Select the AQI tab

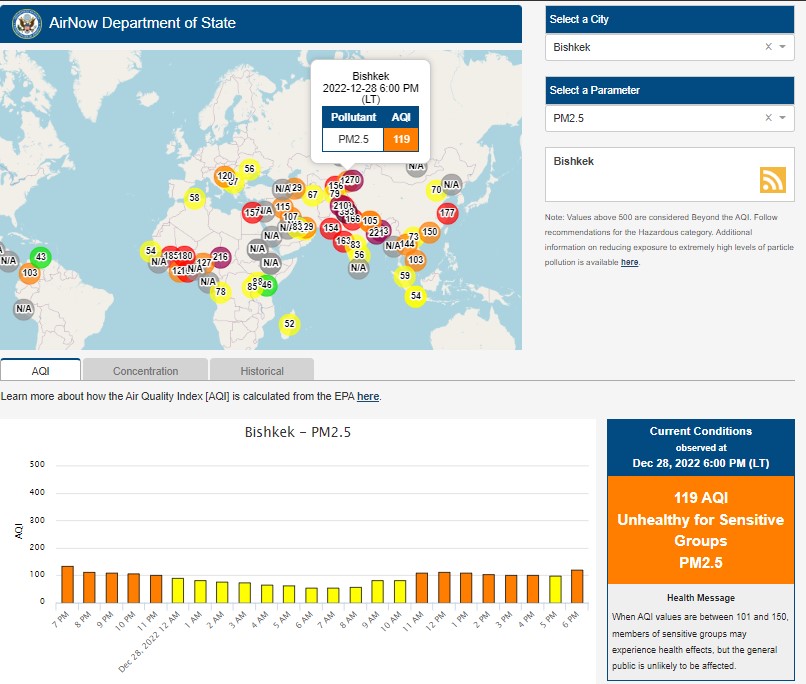coord(40,371)
